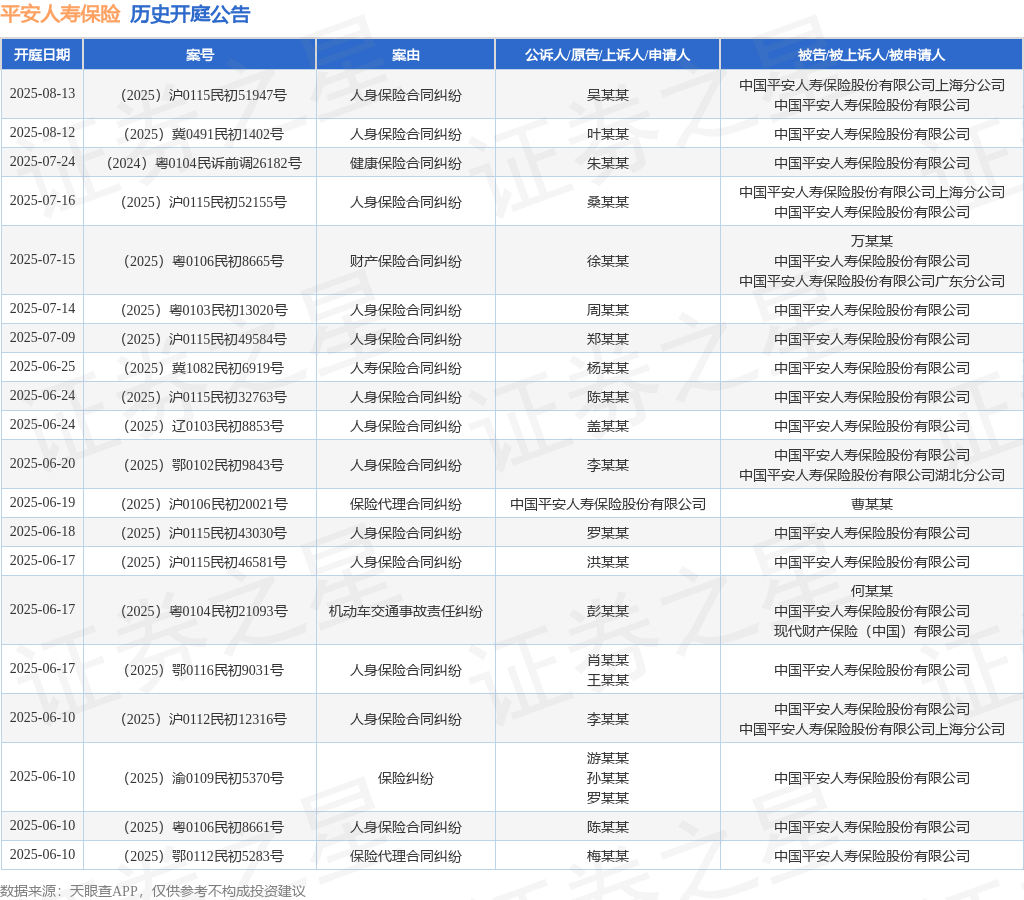
Task: Click defendant 万某某
Action: (x=871, y=241)
